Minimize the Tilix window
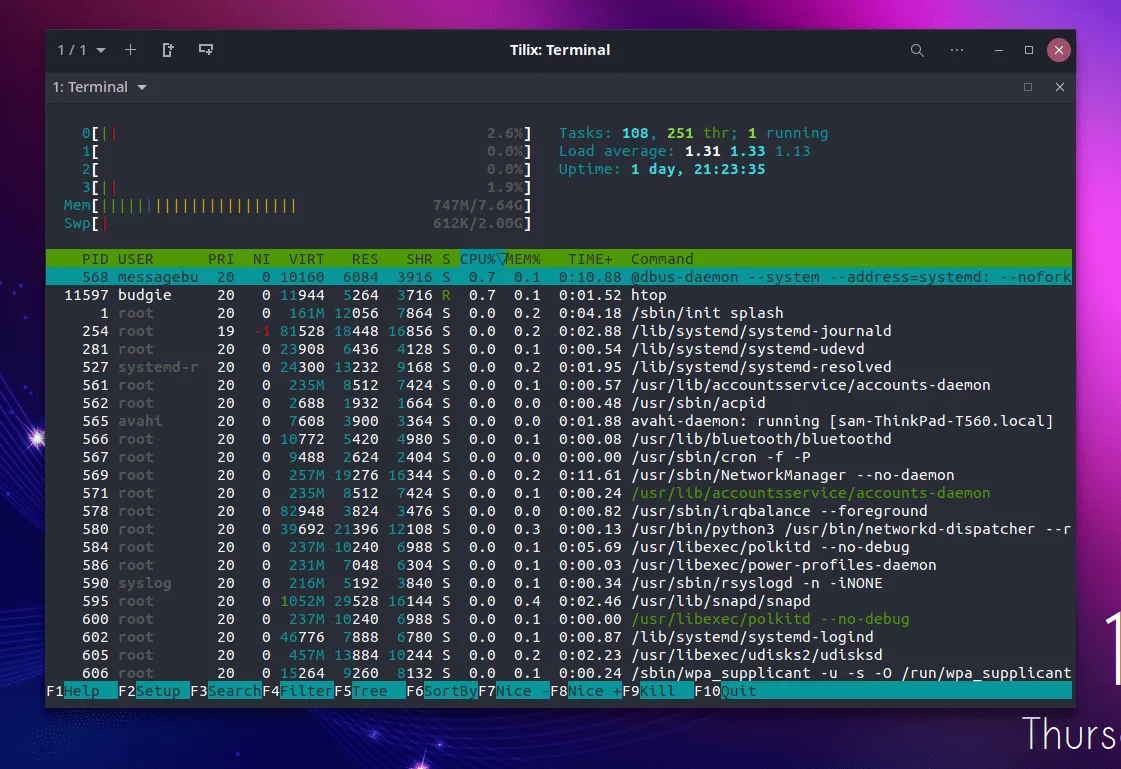Image resolution: width=1121 pixels, height=769 pixels. (x=998, y=50)
